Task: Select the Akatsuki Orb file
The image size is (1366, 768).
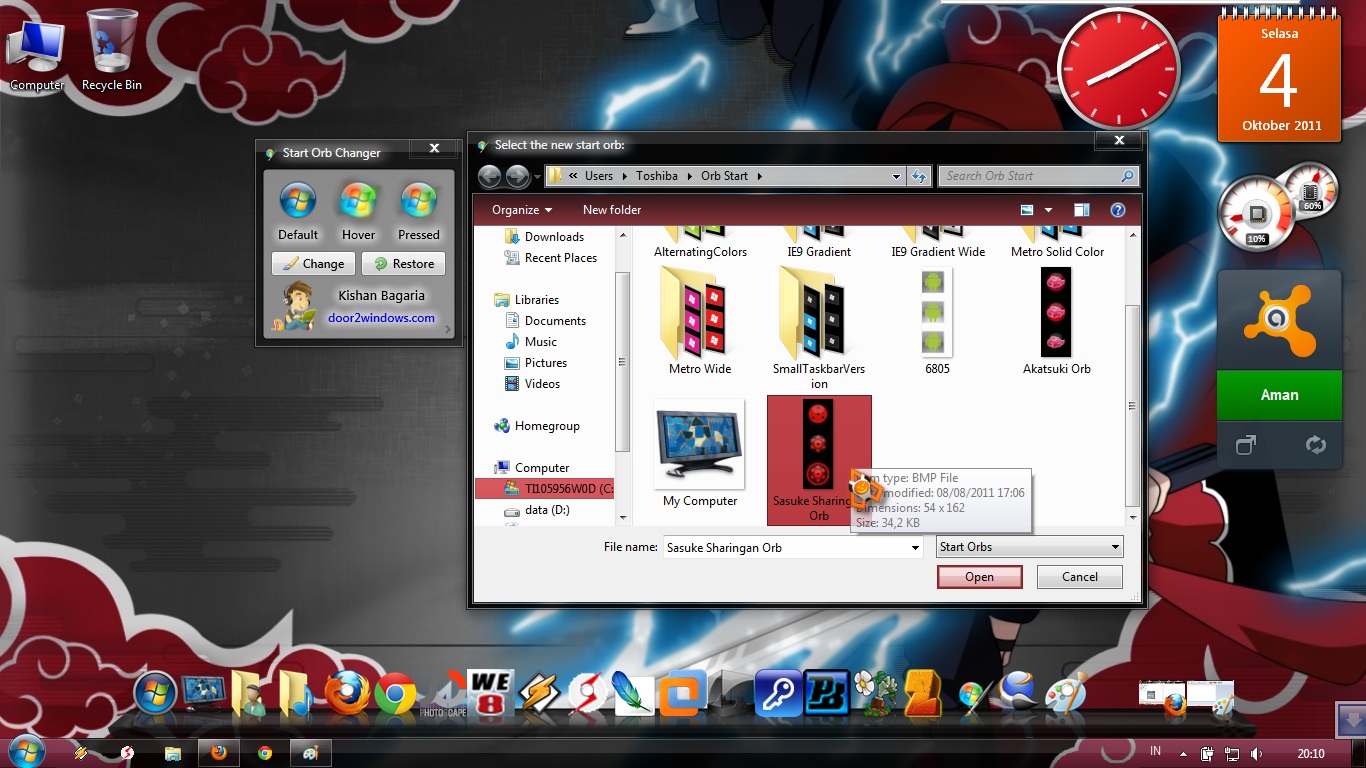Action: click(1056, 321)
